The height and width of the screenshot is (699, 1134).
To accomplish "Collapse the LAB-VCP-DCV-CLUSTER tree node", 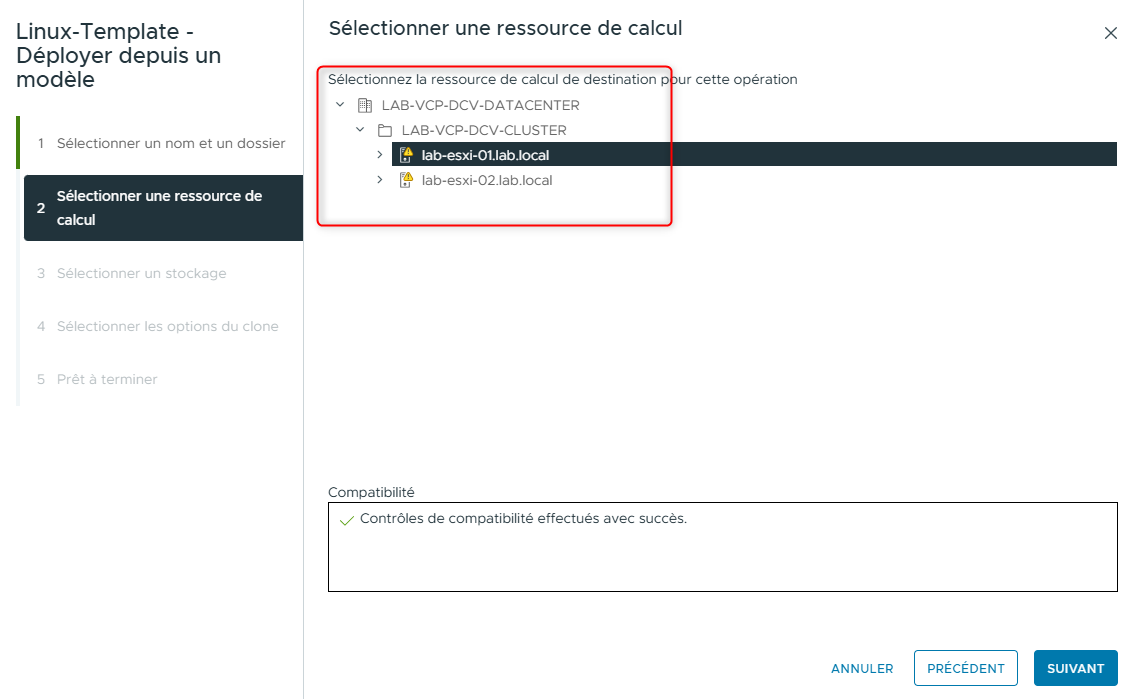I will 361,130.
